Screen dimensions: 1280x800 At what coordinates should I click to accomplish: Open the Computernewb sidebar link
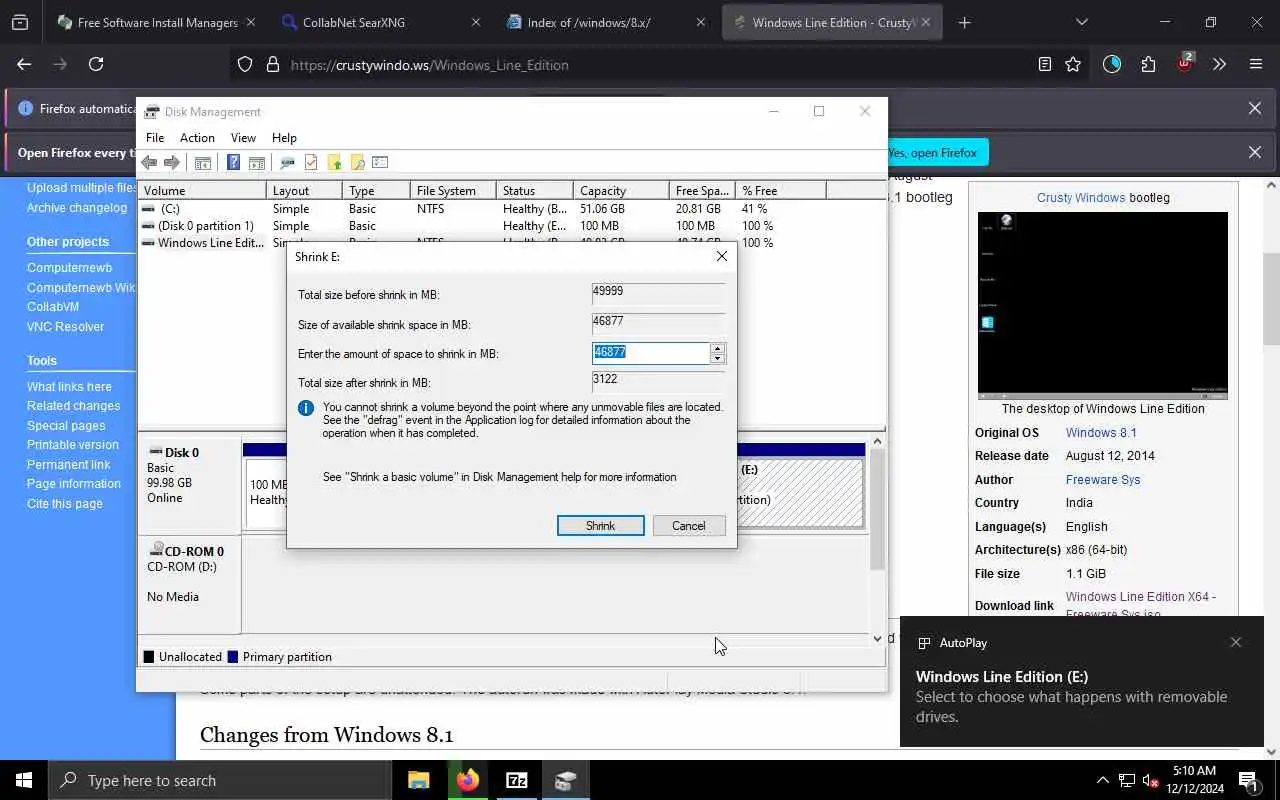coord(69,268)
